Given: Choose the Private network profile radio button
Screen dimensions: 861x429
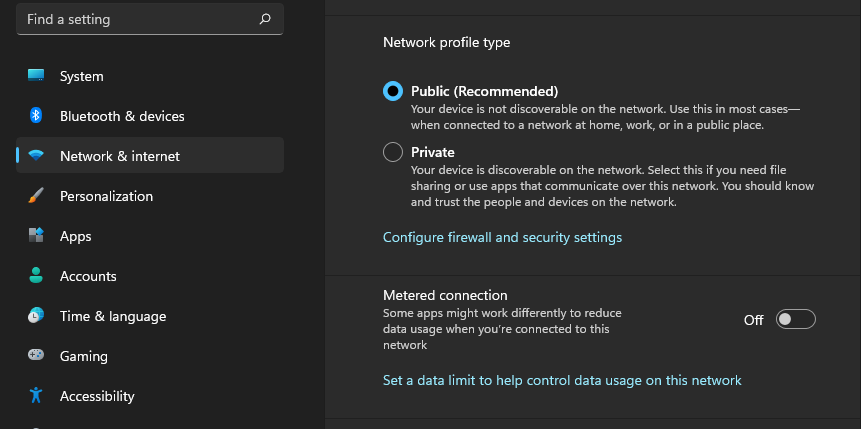Looking at the screenshot, I should click(393, 152).
